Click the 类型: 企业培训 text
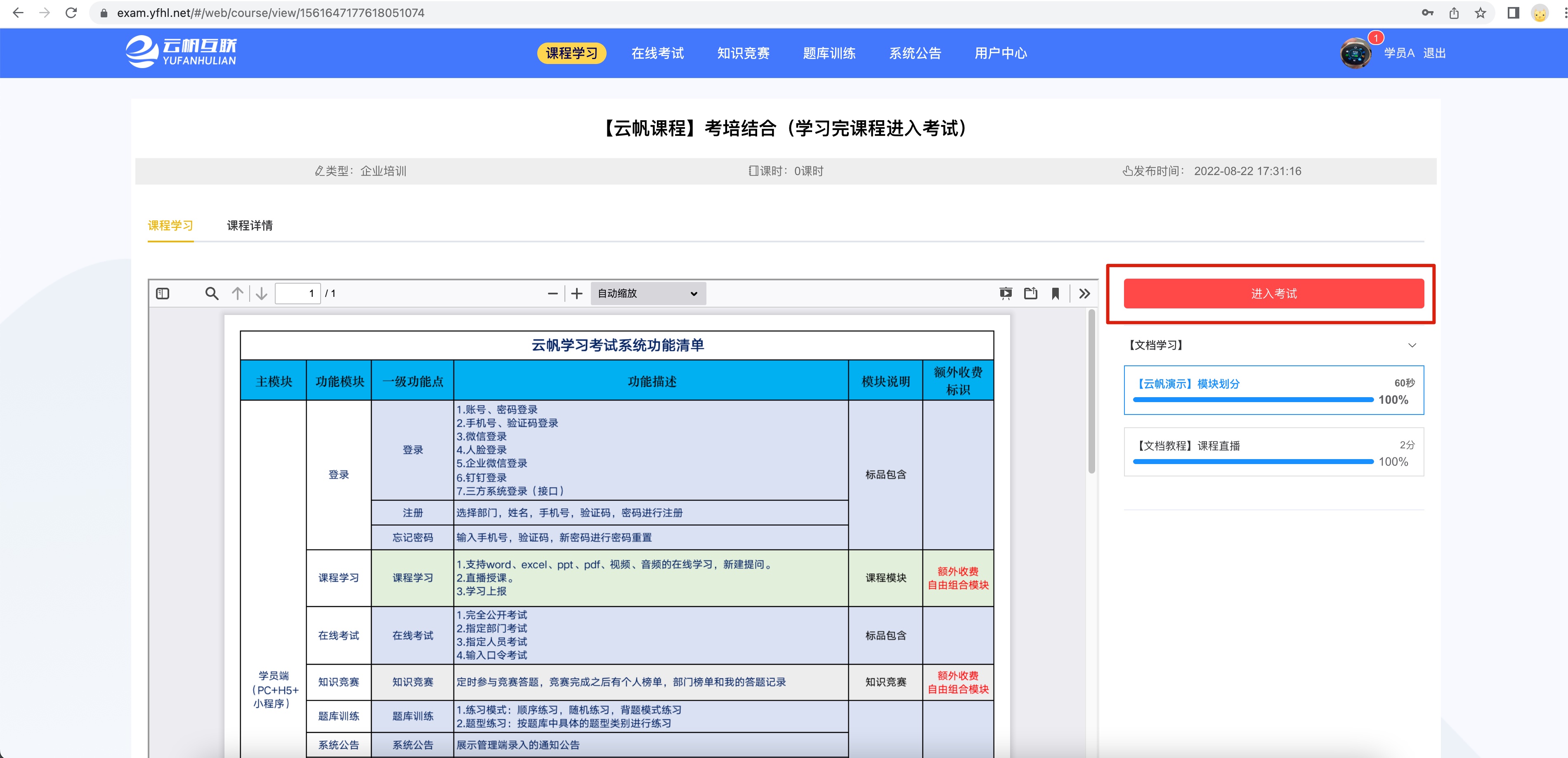The height and width of the screenshot is (758, 1568). point(360,171)
